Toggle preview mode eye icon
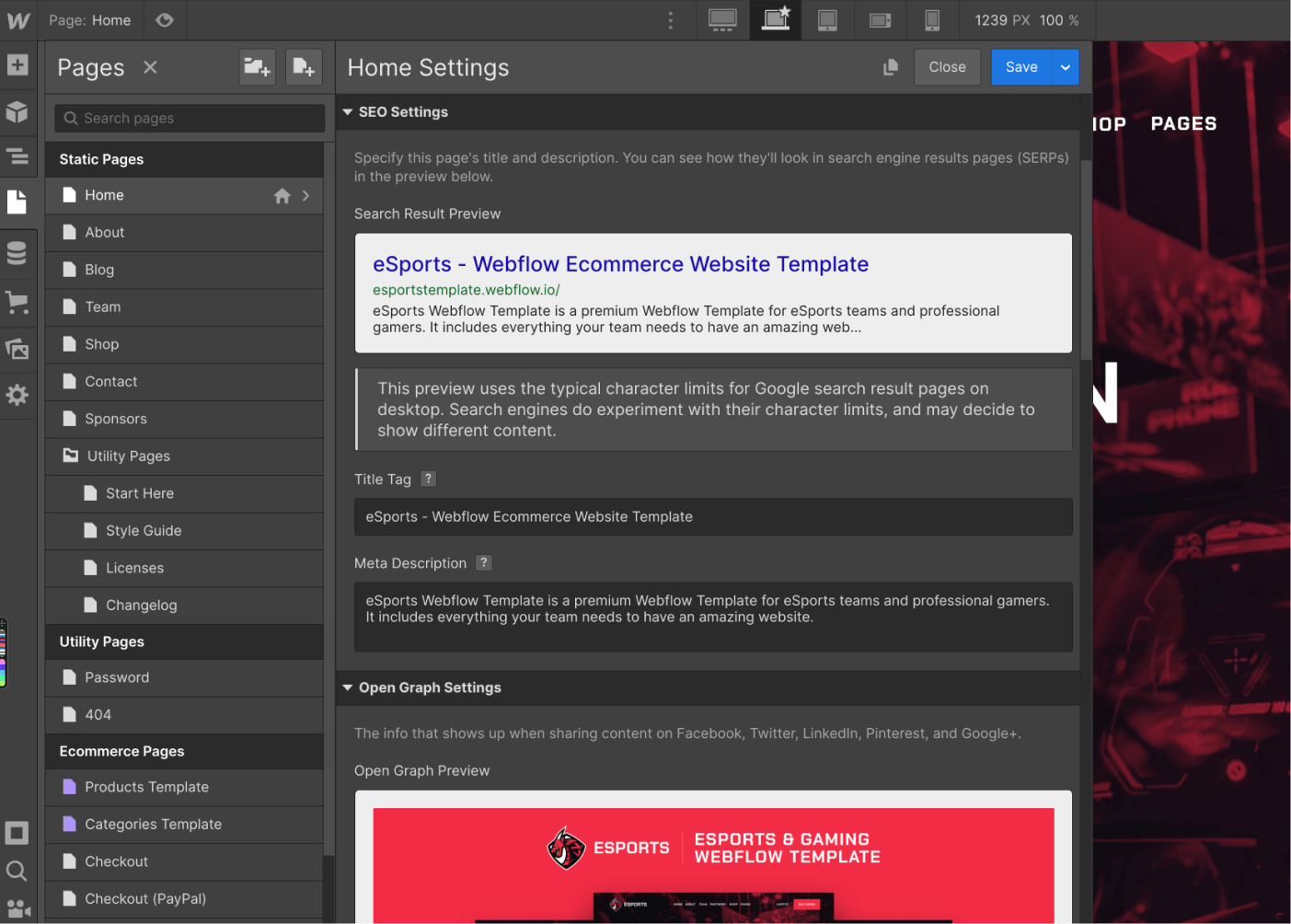Image resolution: width=1291 pixels, height=924 pixels. pyautogui.click(x=165, y=20)
